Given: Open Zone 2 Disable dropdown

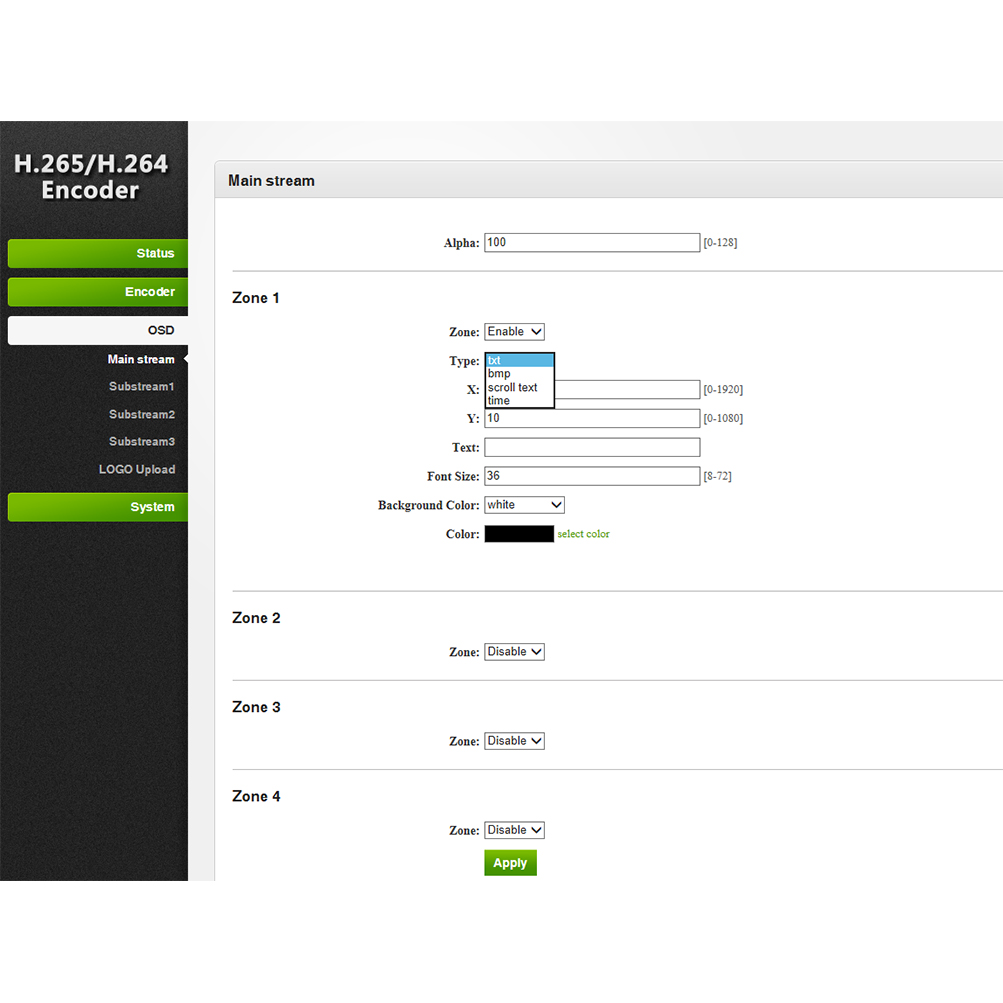Looking at the screenshot, I should coord(514,652).
